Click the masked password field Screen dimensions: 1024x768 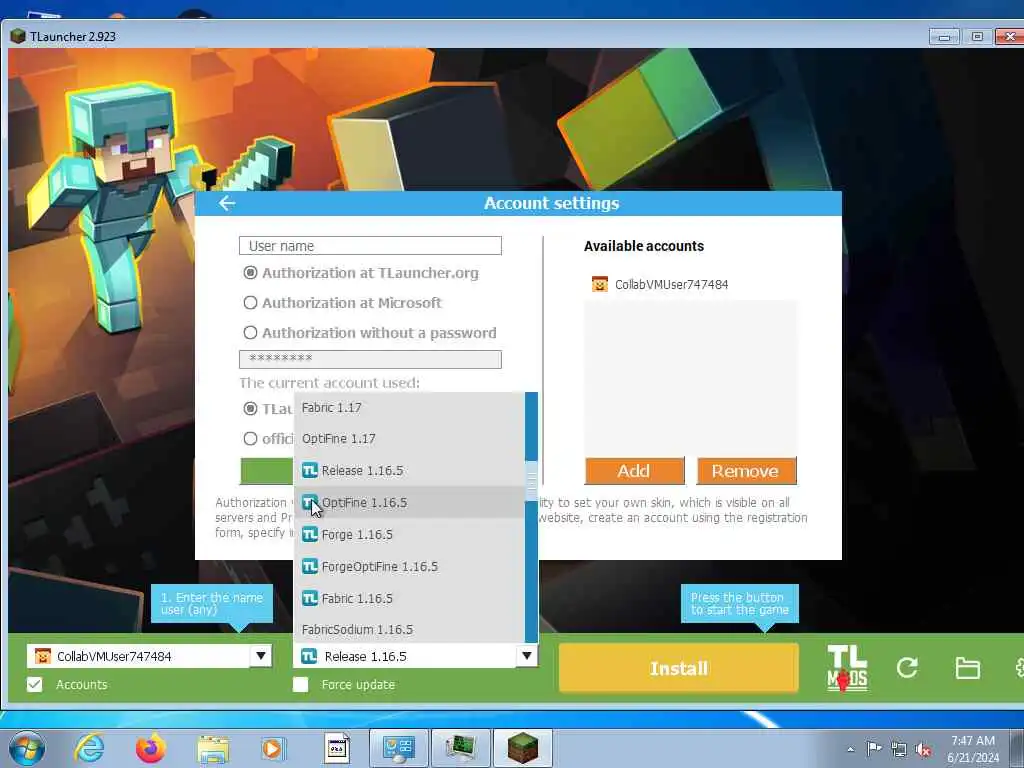(370, 359)
